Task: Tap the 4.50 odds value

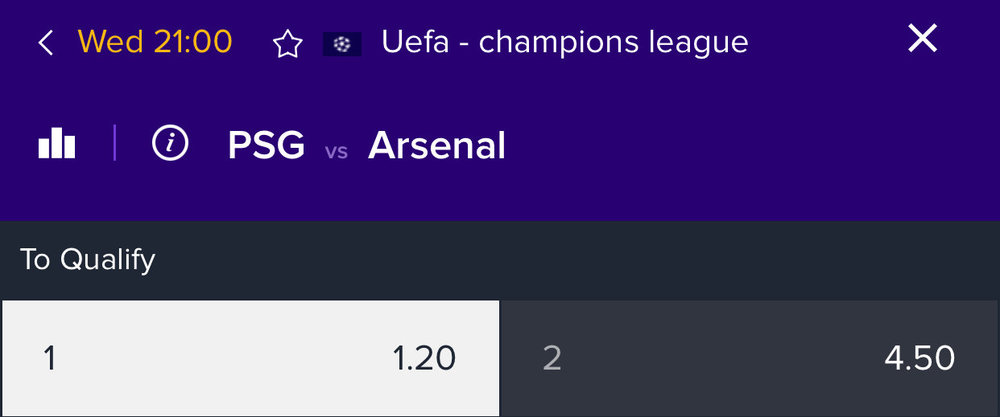Action: [x=920, y=358]
